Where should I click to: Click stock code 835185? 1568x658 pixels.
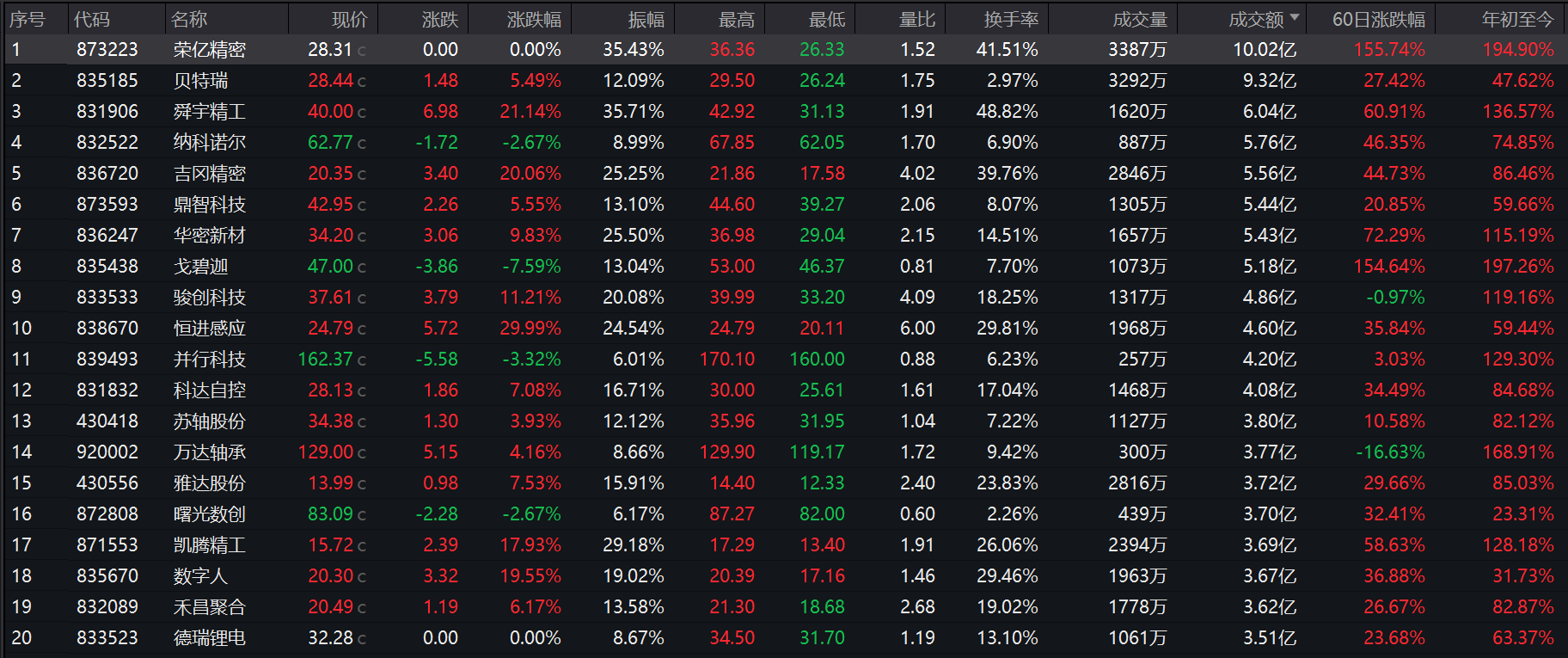click(x=107, y=81)
